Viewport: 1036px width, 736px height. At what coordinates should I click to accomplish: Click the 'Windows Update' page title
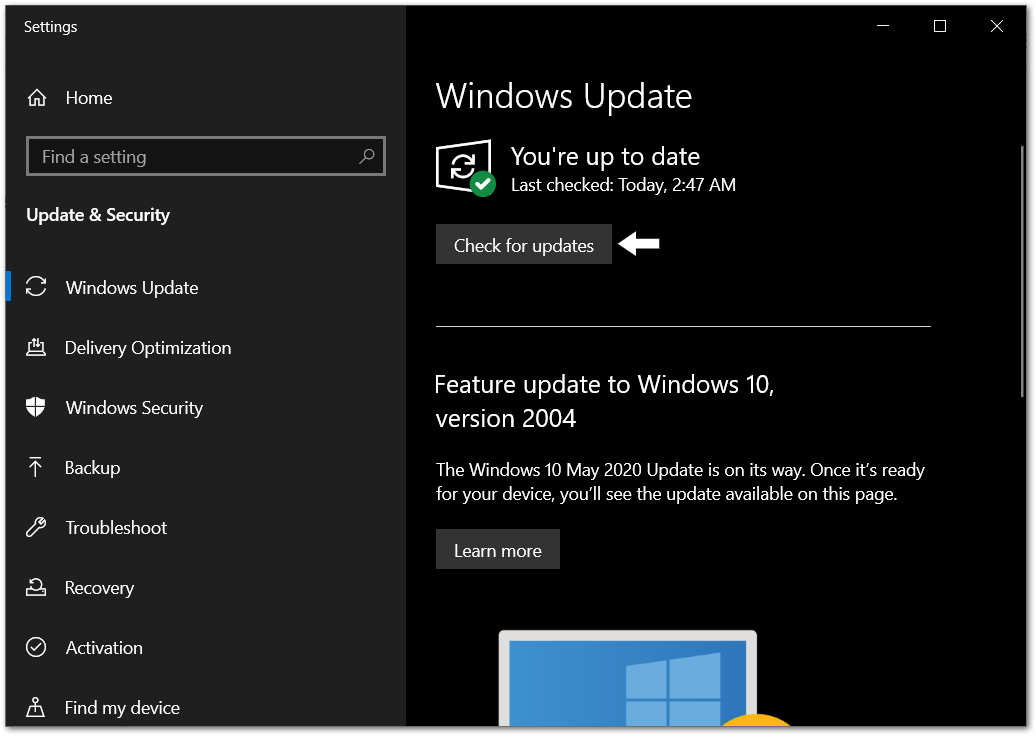point(564,96)
